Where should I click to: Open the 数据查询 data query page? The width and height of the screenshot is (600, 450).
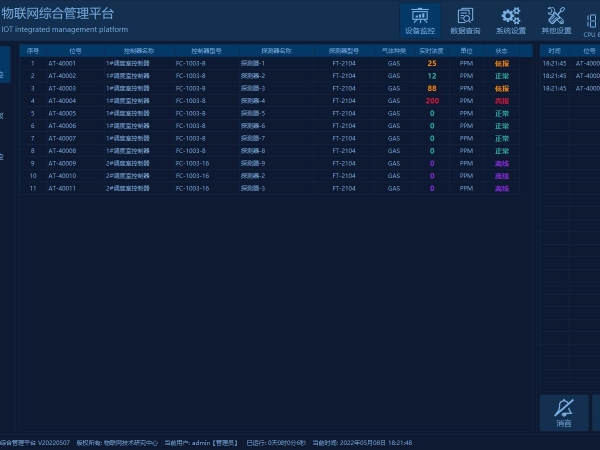tap(465, 20)
